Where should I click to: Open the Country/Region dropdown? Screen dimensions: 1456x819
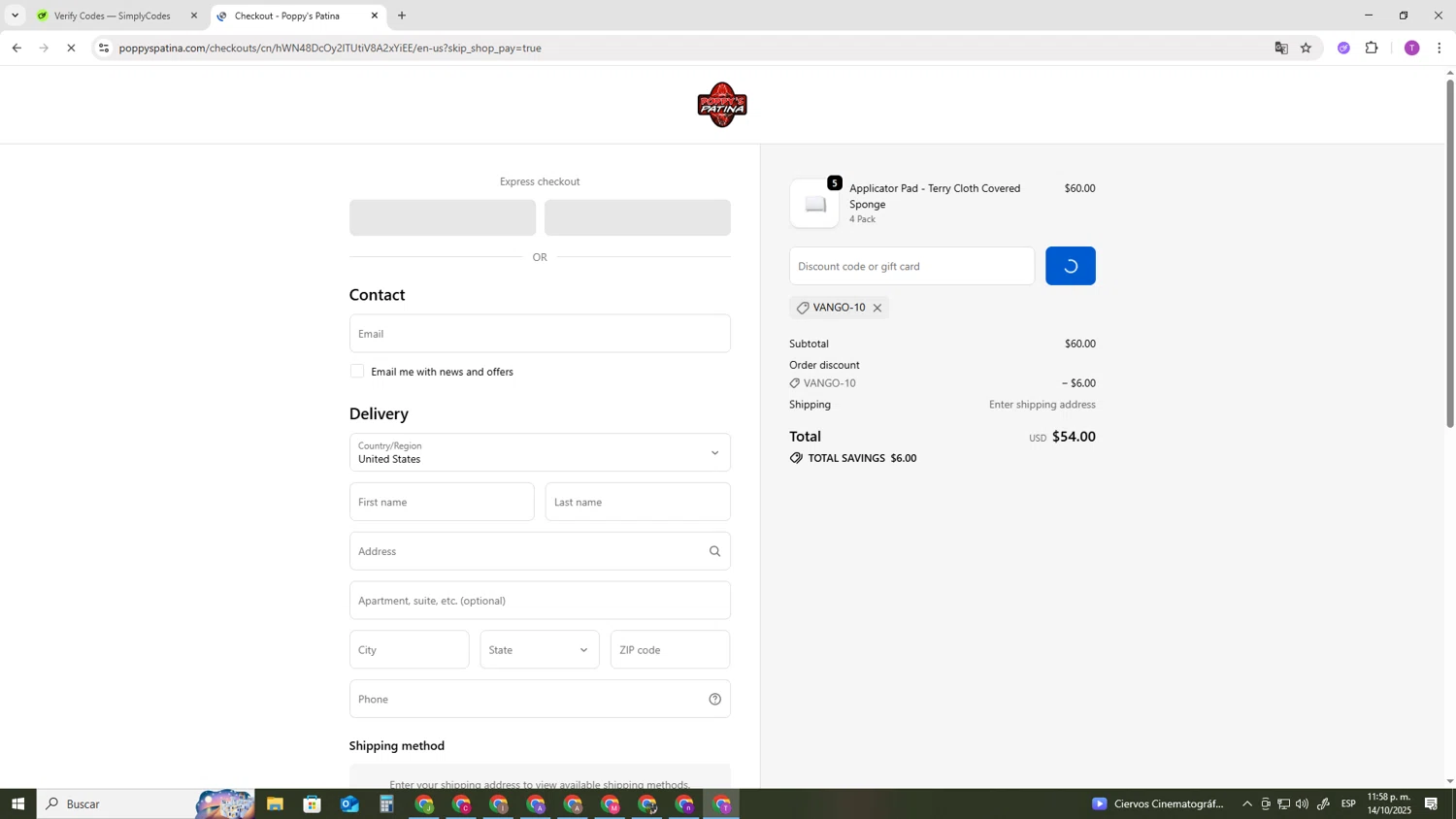tap(540, 452)
